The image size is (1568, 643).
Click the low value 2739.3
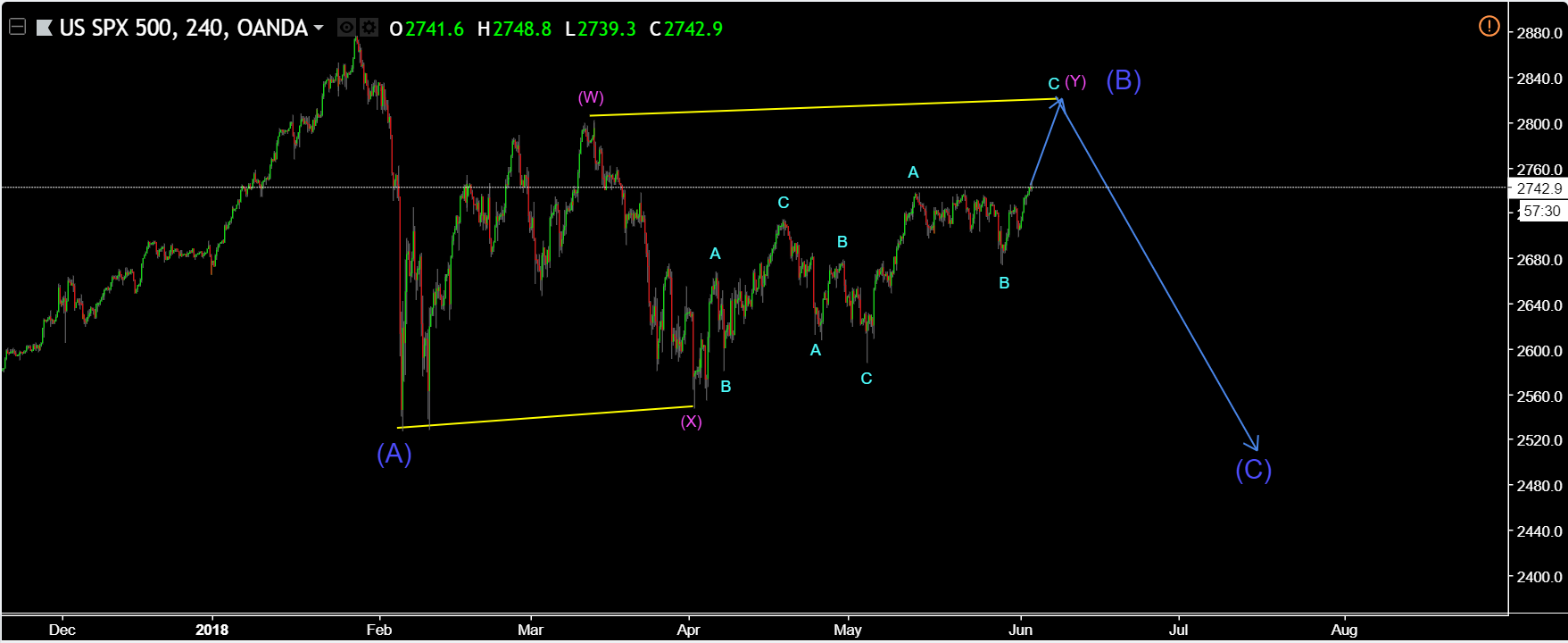[x=607, y=29]
